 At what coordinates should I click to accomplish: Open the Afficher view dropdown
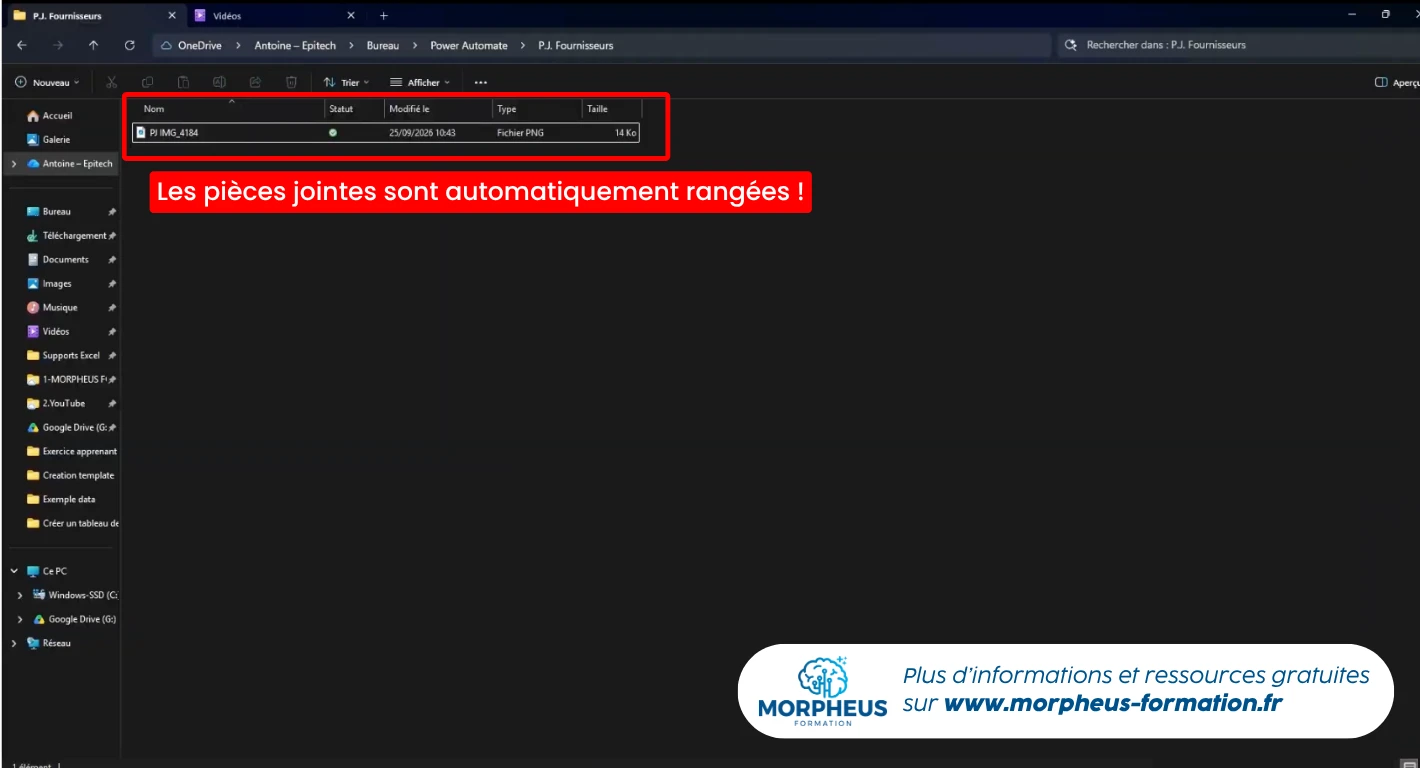[420, 82]
